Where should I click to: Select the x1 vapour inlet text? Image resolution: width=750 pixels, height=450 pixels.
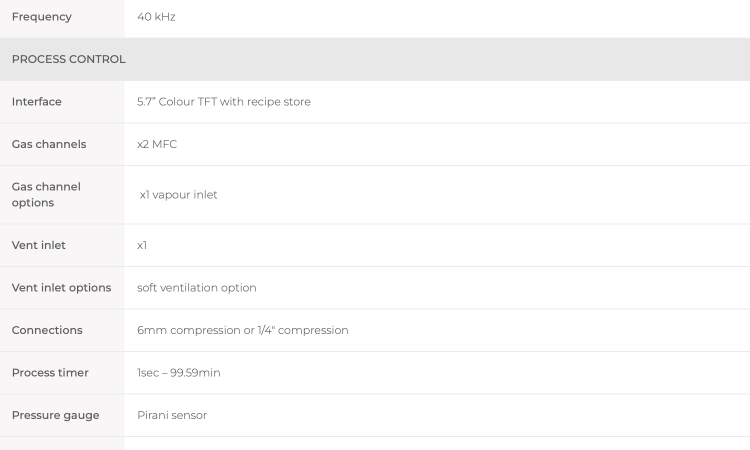point(178,195)
